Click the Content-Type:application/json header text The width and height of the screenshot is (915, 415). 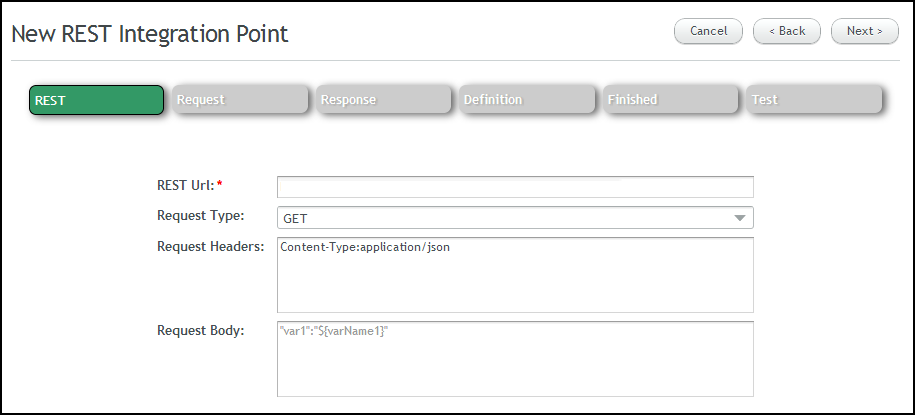365,247
